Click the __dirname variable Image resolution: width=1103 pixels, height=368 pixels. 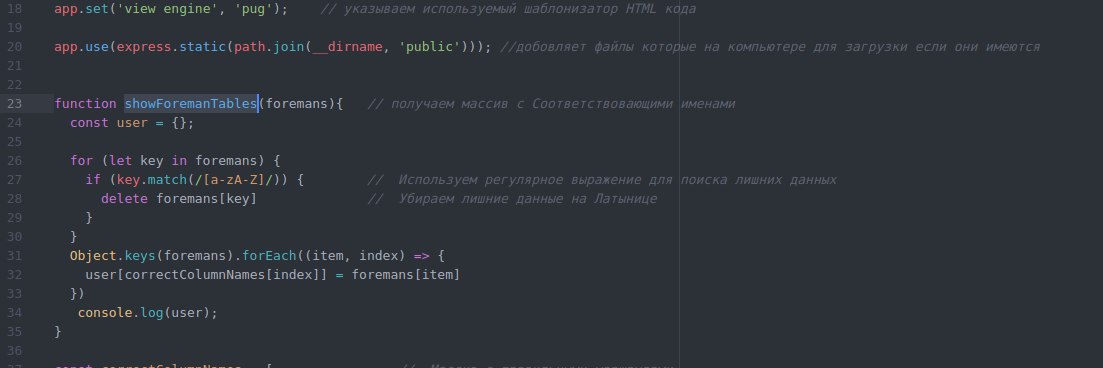click(348, 47)
